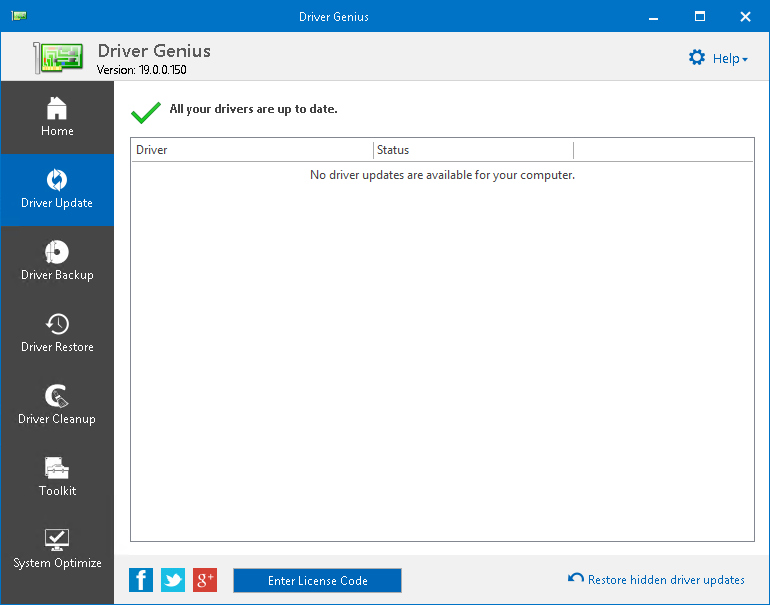Open the System Optimize section
The image size is (770, 605).
pyautogui.click(x=57, y=550)
